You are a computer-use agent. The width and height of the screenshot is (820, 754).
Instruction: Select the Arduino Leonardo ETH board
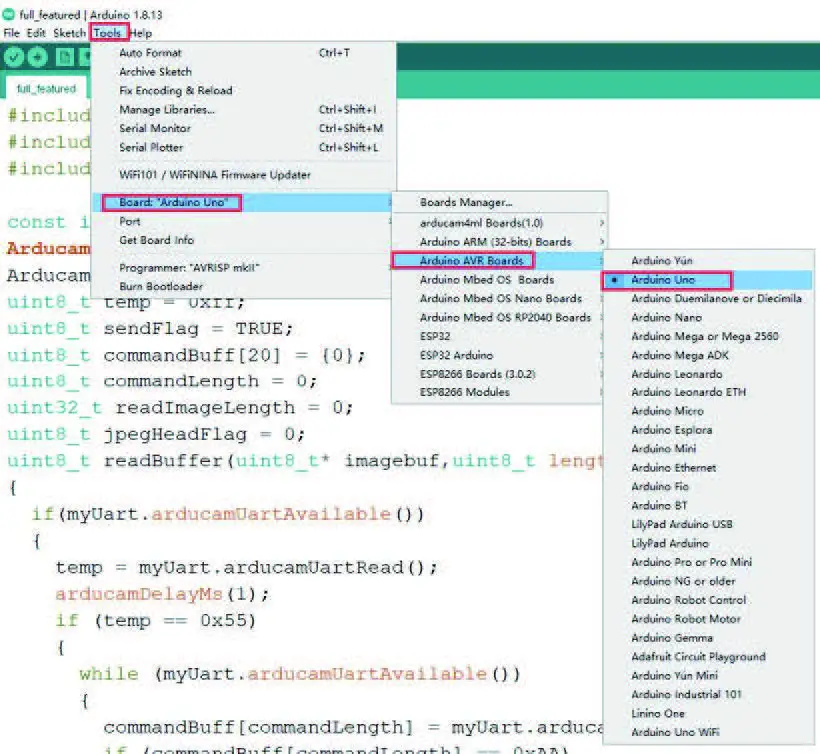pyautogui.click(x=708, y=392)
